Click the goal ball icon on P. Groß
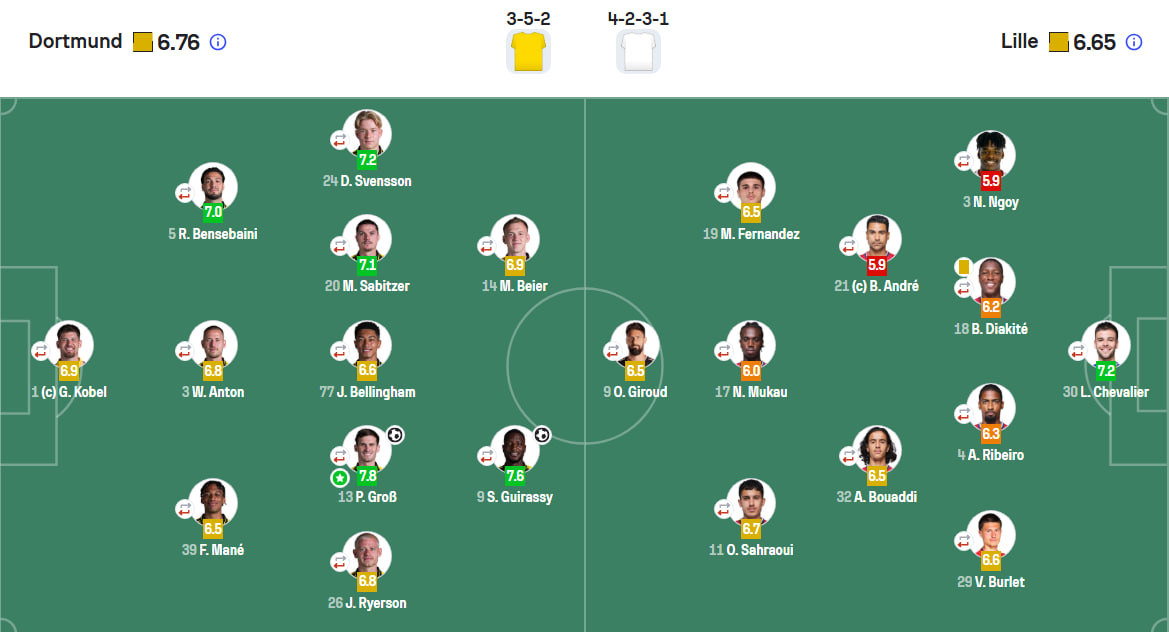The width and height of the screenshot is (1169, 632). (395, 434)
